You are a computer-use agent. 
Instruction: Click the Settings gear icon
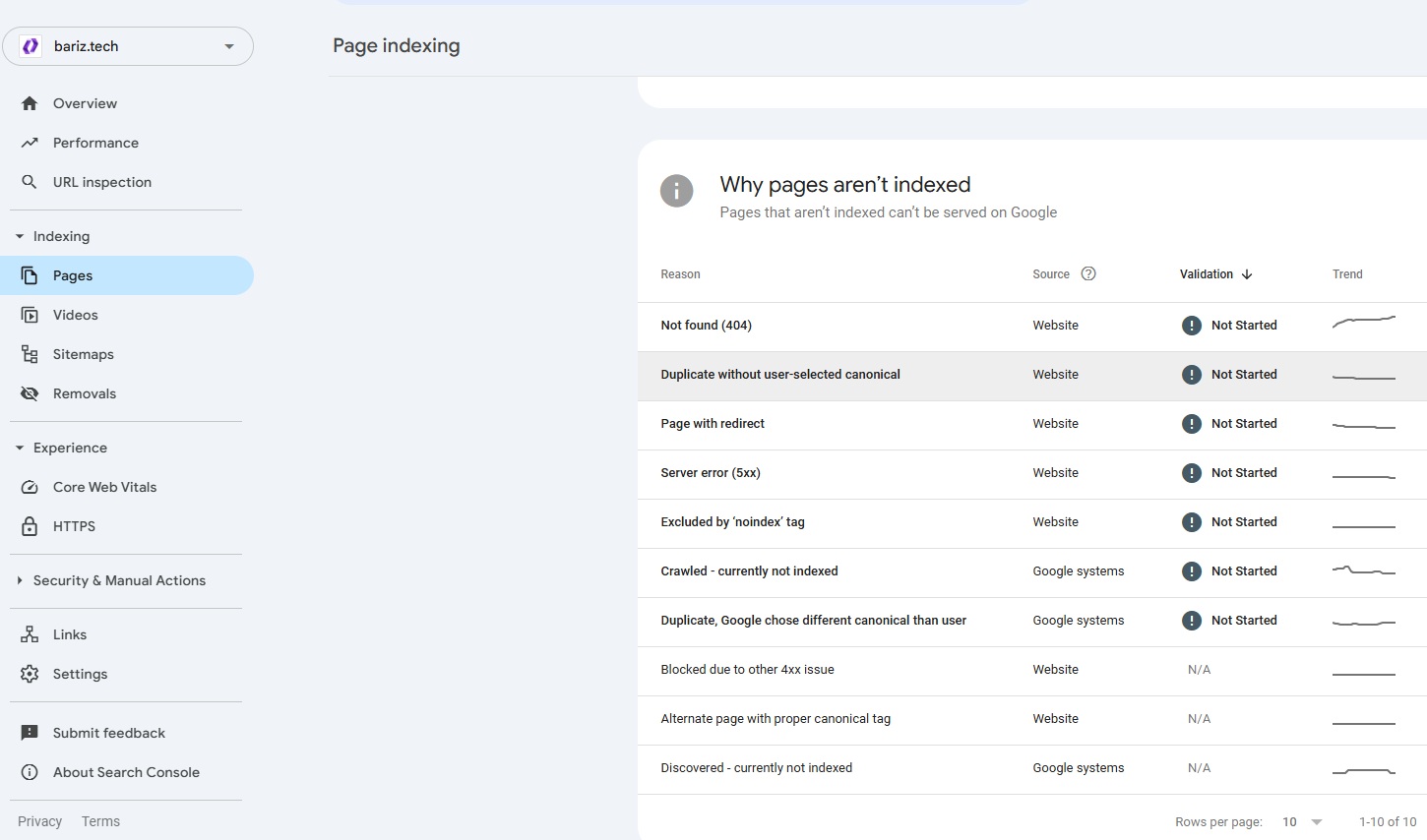(30, 674)
